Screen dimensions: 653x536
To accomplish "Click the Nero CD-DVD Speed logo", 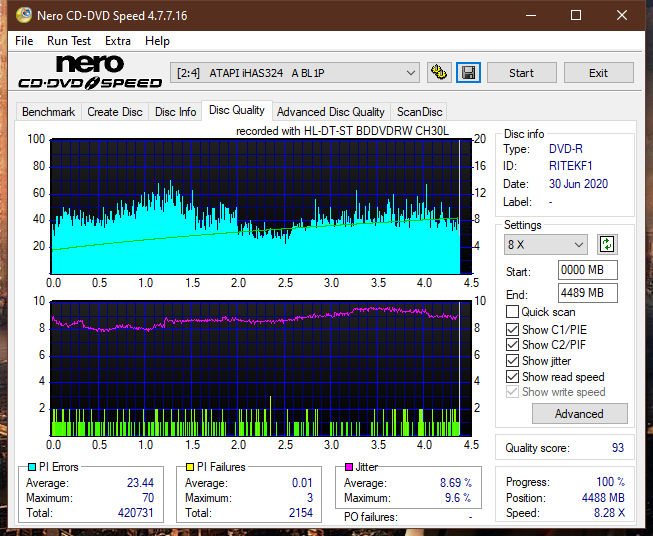I will click(x=90, y=72).
